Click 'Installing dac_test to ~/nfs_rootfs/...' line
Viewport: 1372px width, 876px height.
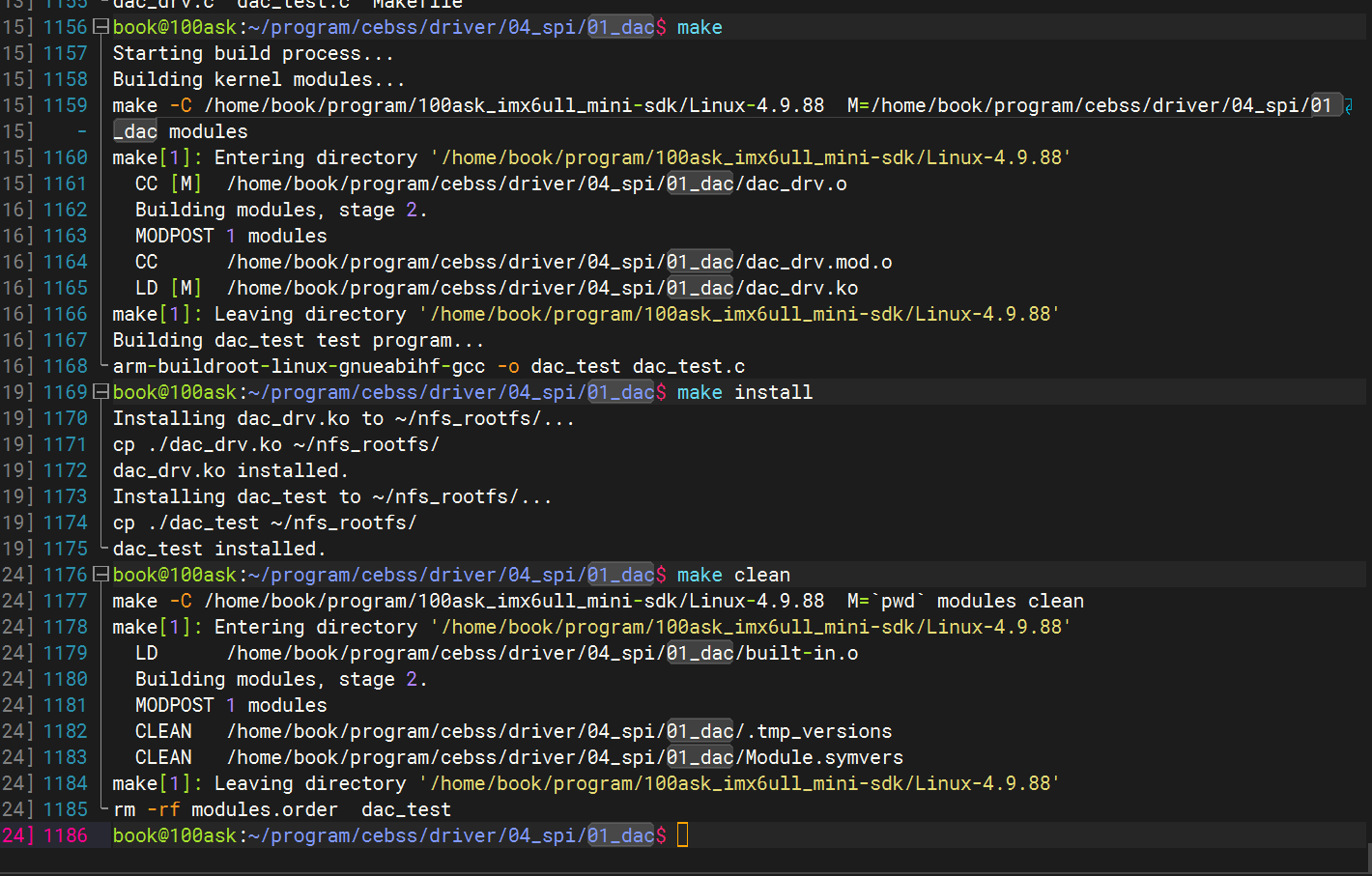point(332,496)
